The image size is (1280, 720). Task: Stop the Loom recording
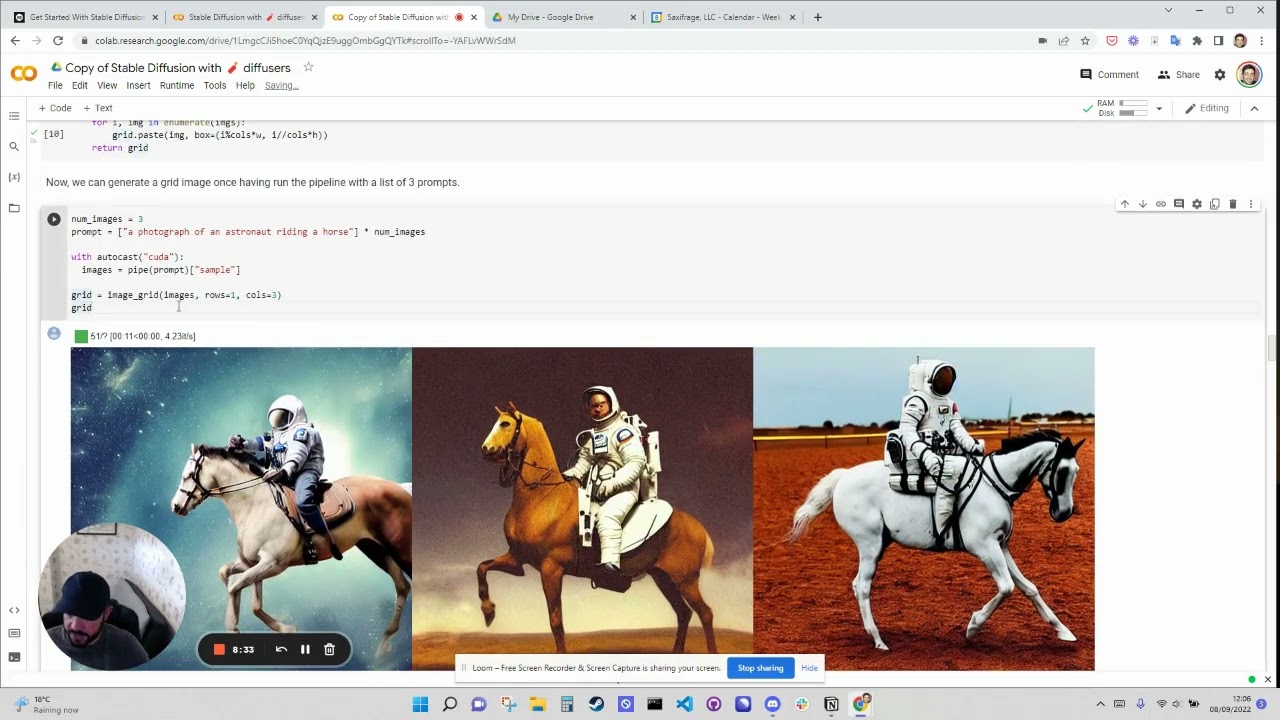[x=219, y=650]
